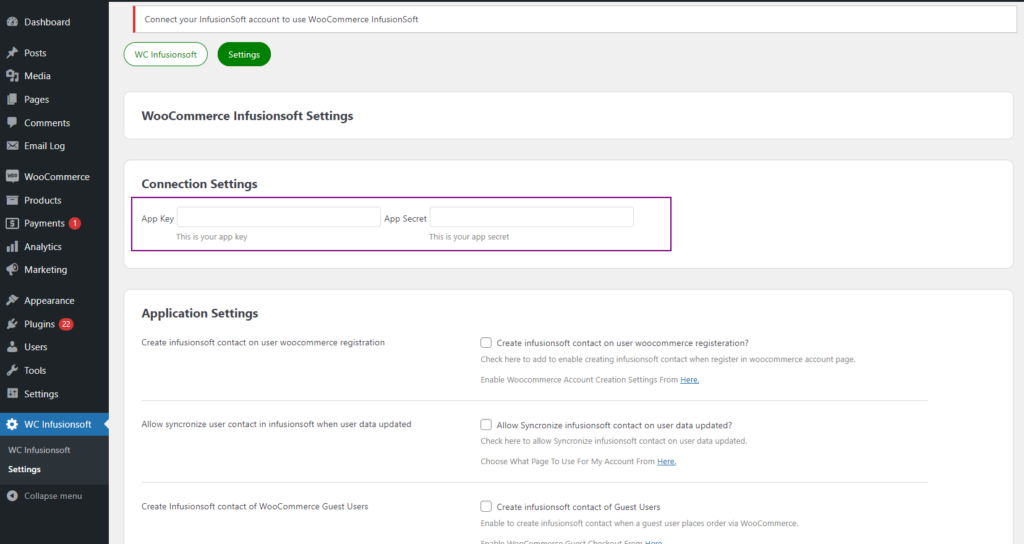Click the WooCommerce logo icon
The height and width of the screenshot is (544, 1024).
[x=12, y=176]
